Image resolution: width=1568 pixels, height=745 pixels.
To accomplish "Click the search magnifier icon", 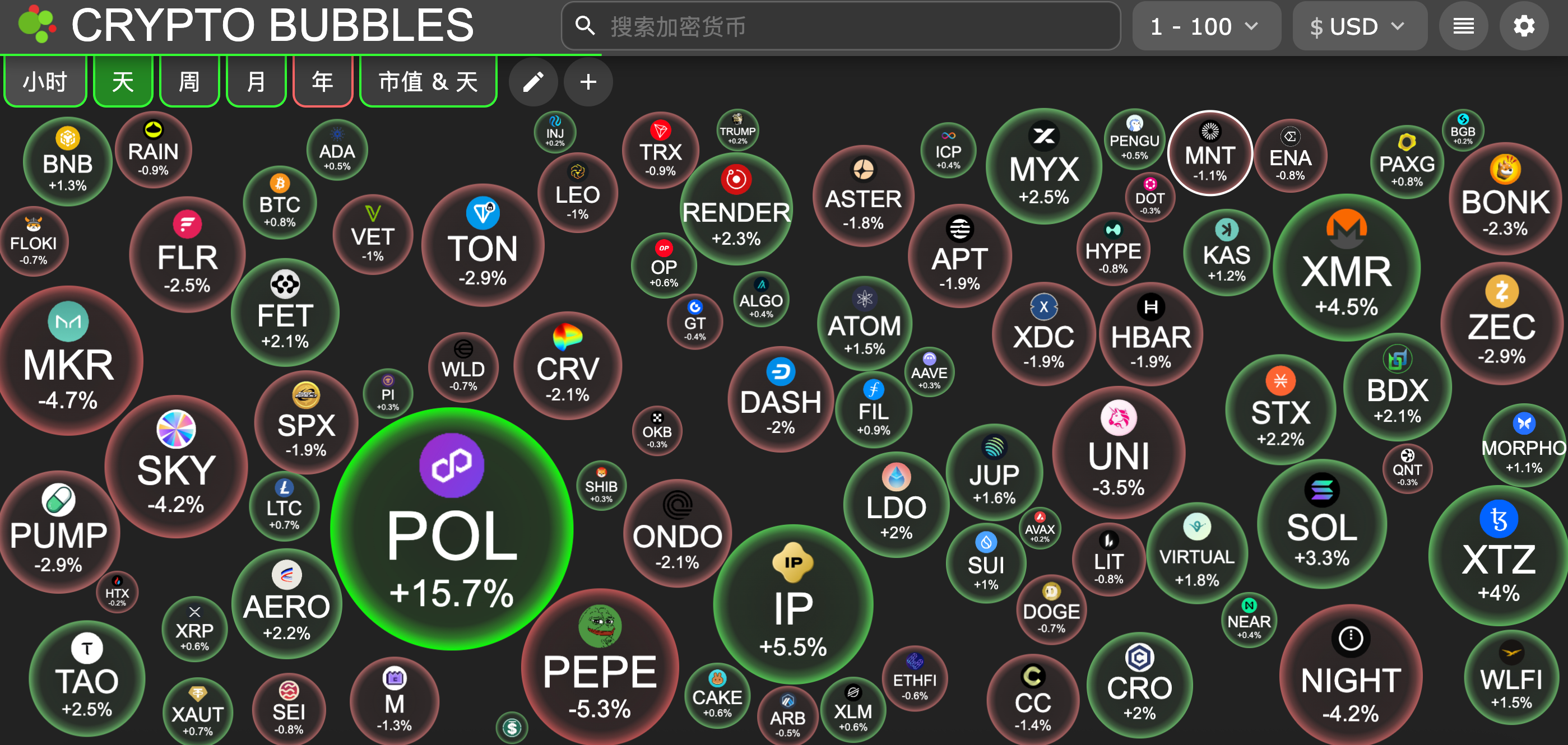I will (585, 26).
